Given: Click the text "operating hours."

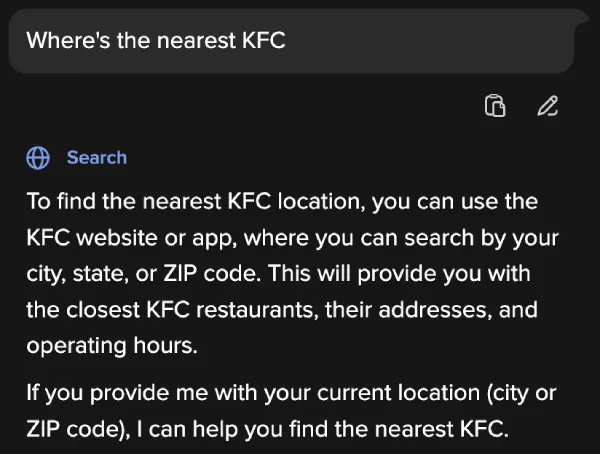Looking at the screenshot, I should tap(112, 346).
